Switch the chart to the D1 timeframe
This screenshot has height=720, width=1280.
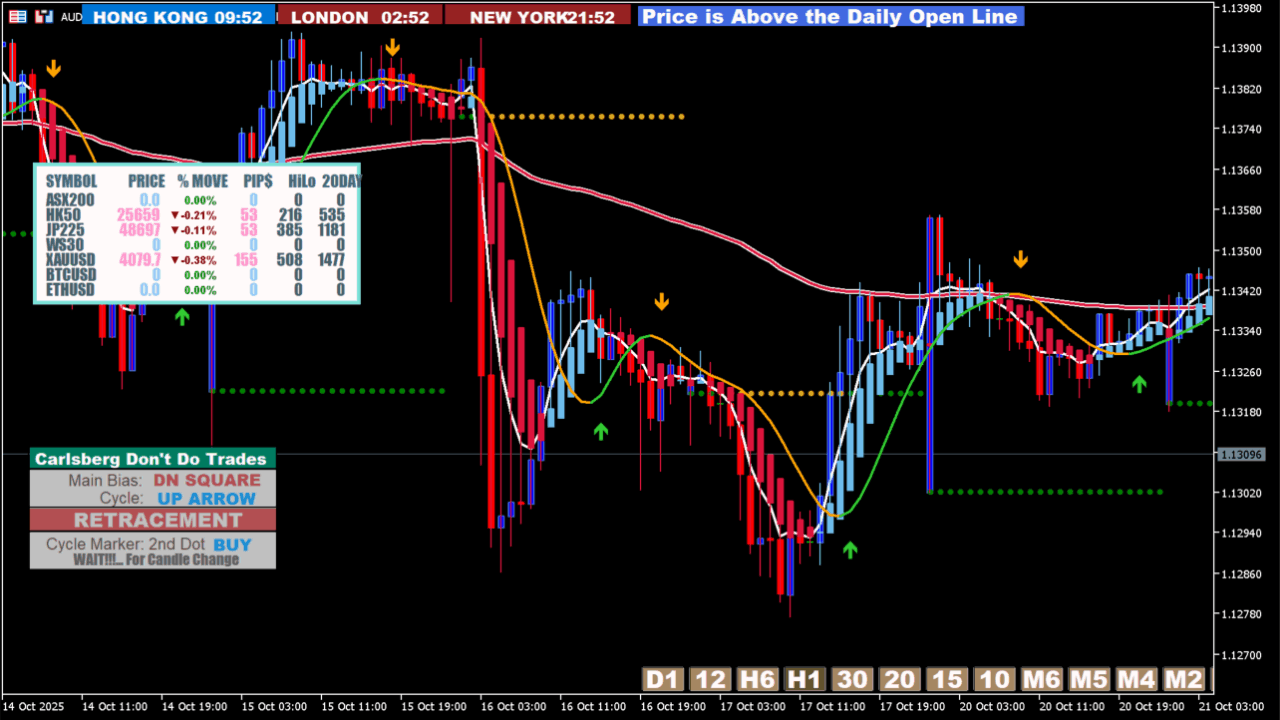[x=661, y=680]
